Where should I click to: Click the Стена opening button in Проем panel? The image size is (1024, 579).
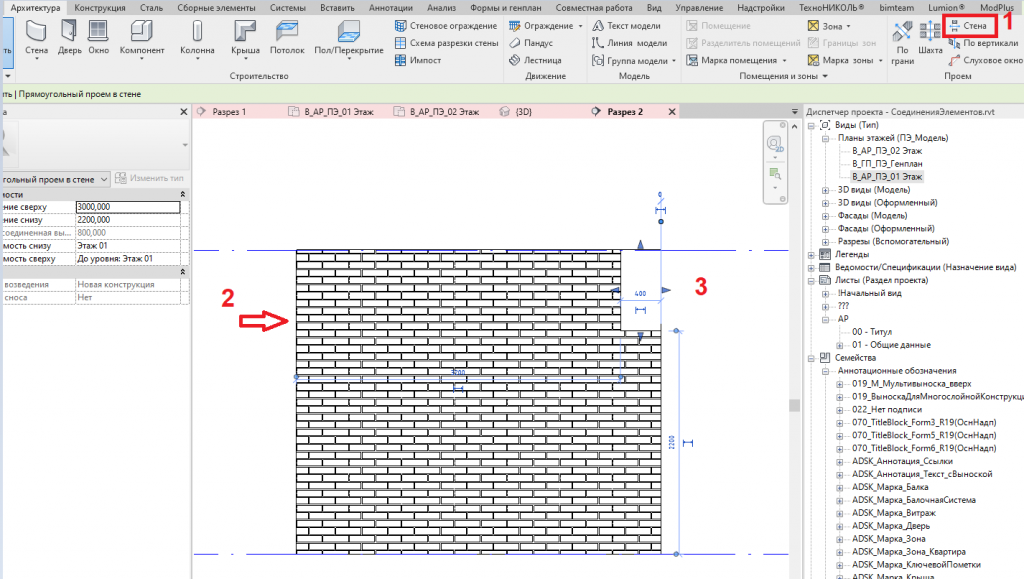968,26
